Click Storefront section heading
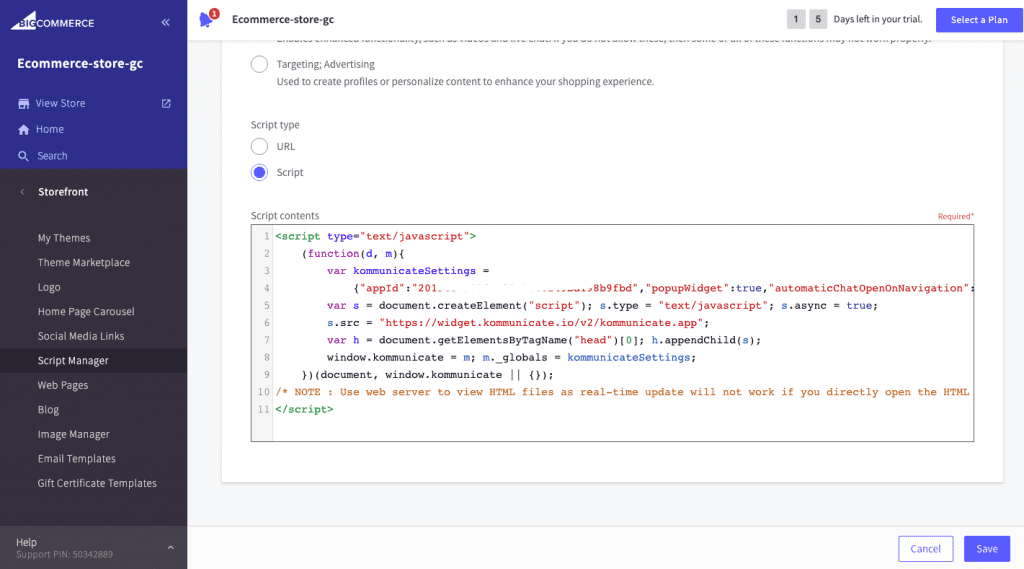The height and width of the screenshot is (569, 1024). (63, 191)
